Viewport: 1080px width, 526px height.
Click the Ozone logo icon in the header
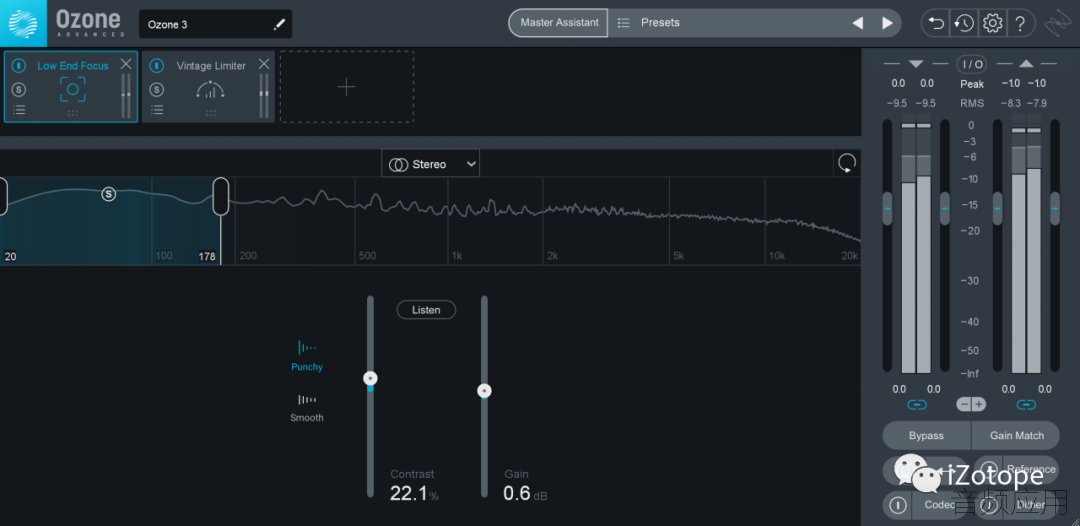tap(23, 23)
